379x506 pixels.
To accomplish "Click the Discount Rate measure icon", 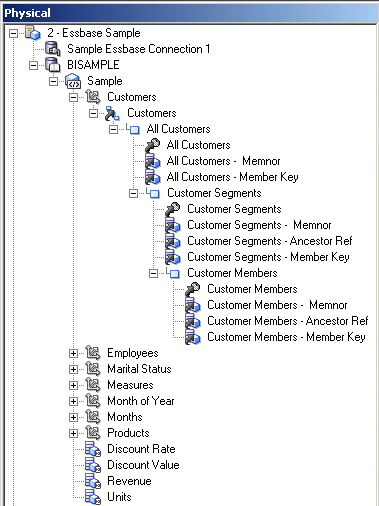I will (93, 449).
